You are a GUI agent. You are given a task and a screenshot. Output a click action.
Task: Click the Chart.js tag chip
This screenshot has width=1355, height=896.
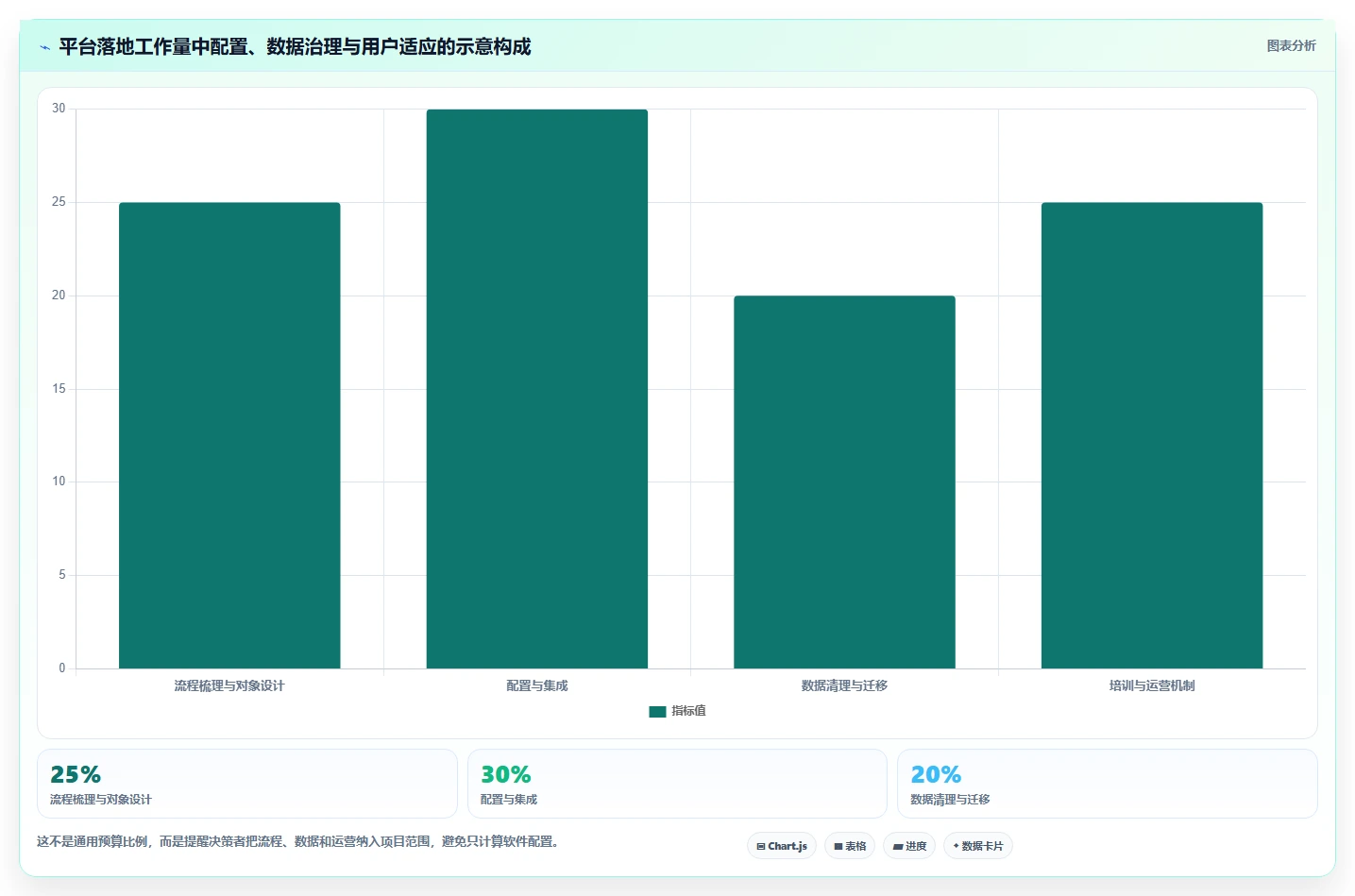[782, 846]
